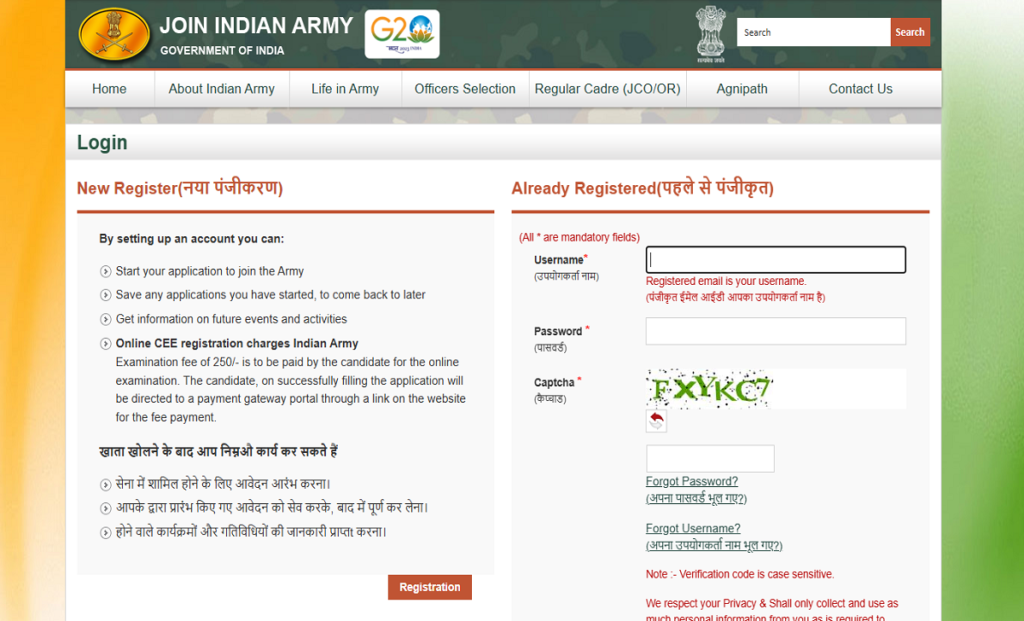Image resolution: width=1024 pixels, height=621 pixels.
Task: Click the FXYKC7 captcha image
Action: pyautogui.click(x=709, y=389)
